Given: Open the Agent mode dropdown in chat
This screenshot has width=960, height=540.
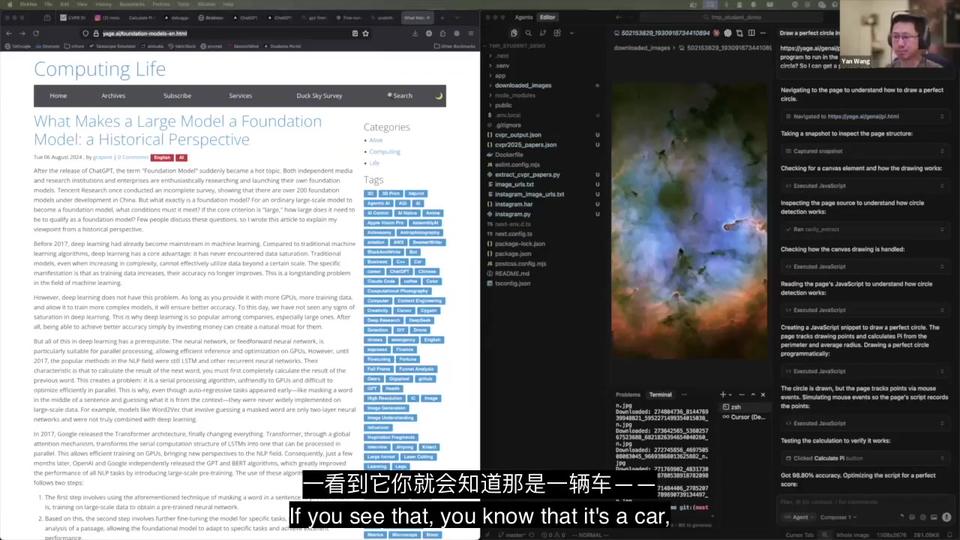Looking at the screenshot, I should (x=798, y=517).
